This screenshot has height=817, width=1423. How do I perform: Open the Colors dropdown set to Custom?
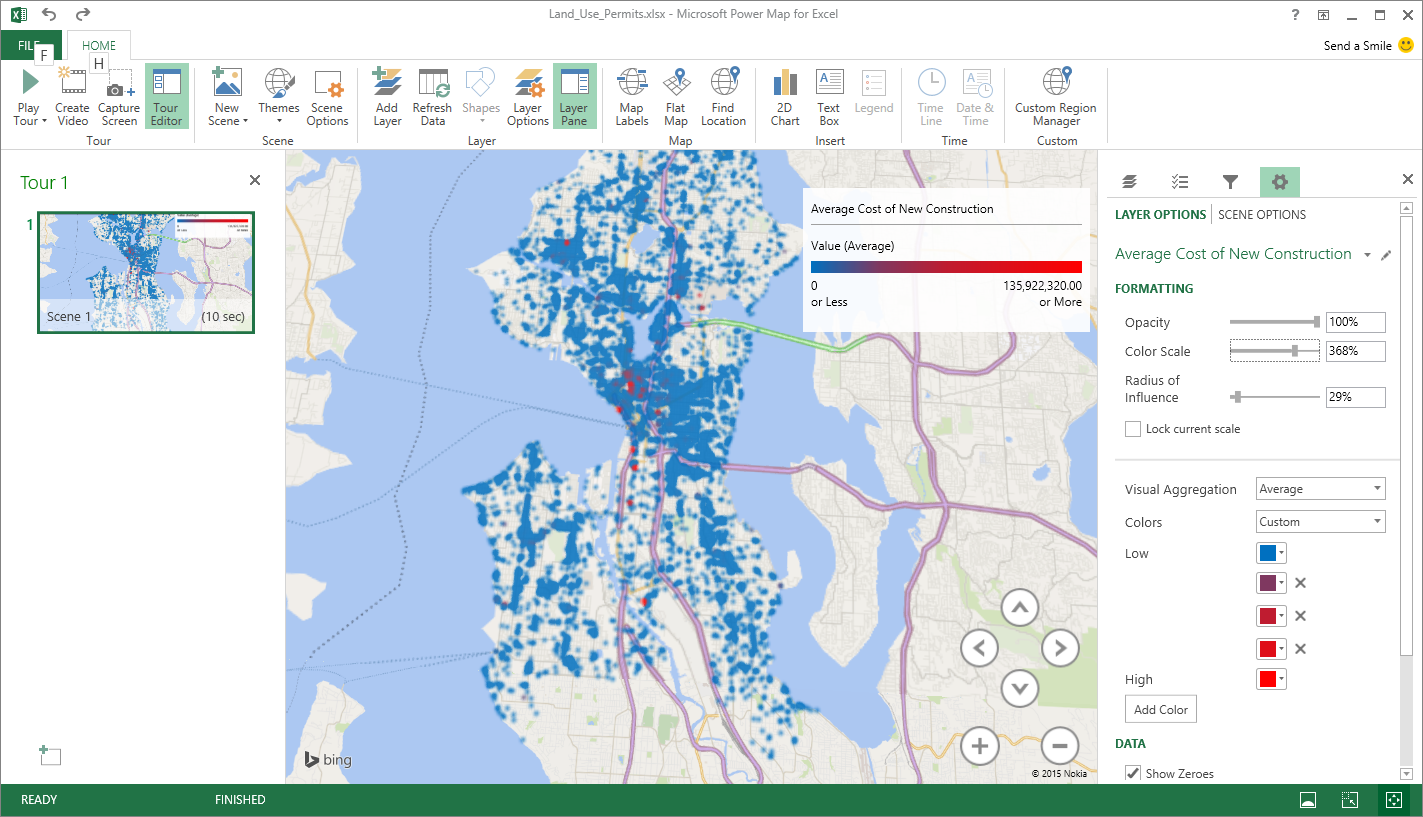click(x=1321, y=521)
